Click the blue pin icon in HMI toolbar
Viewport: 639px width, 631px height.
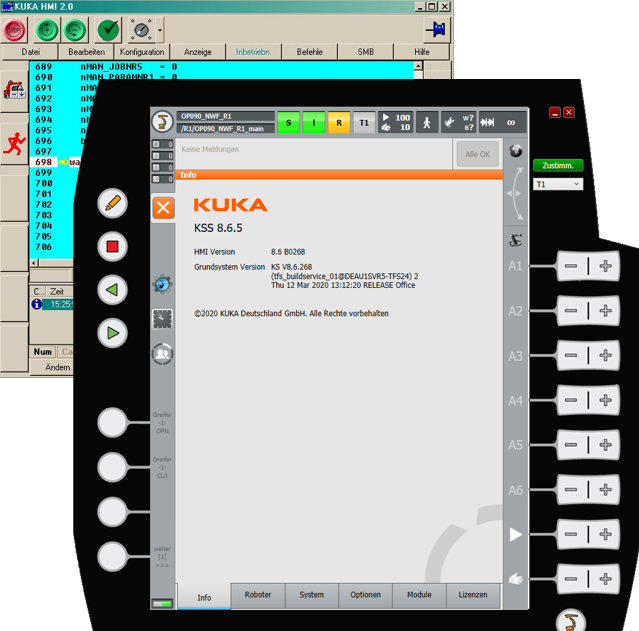click(x=436, y=30)
